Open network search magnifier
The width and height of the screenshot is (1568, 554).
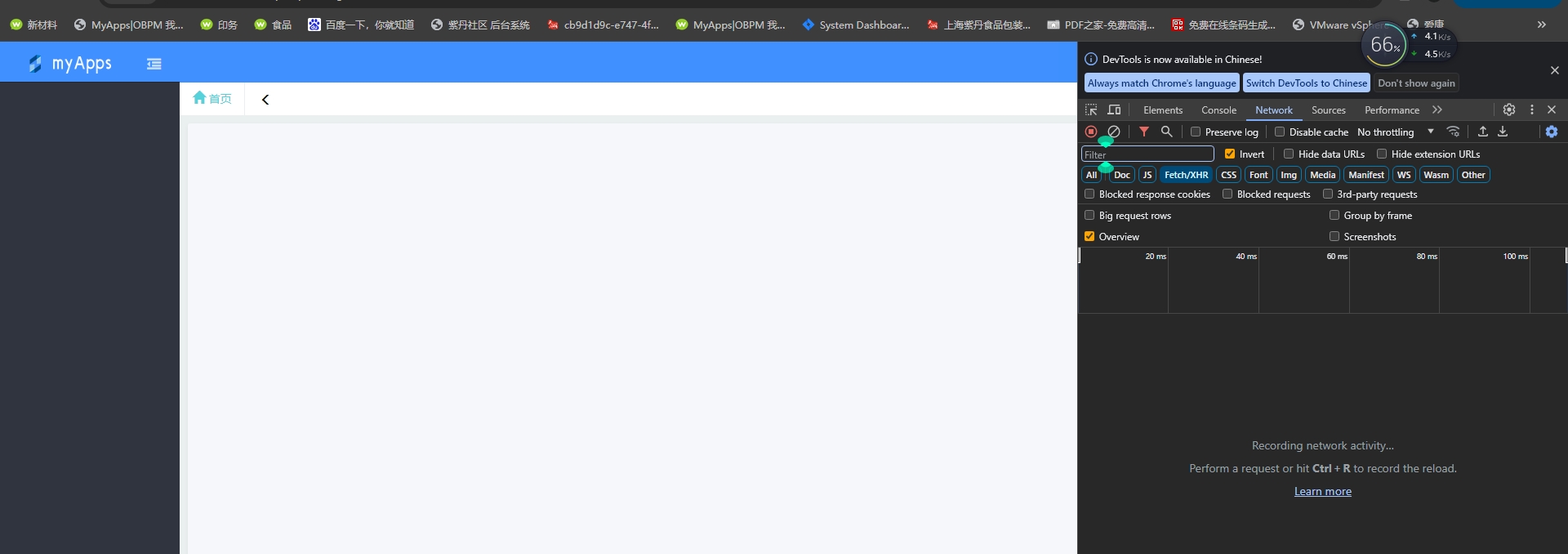1167,132
